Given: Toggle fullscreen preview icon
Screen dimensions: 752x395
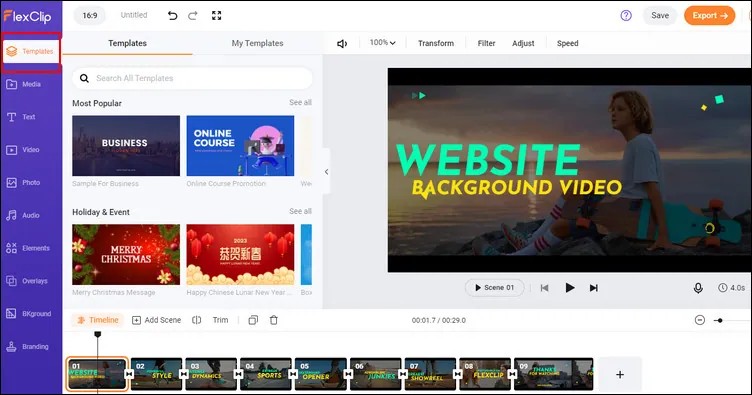Looking at the screenshot, I should [x=216, y=15].
